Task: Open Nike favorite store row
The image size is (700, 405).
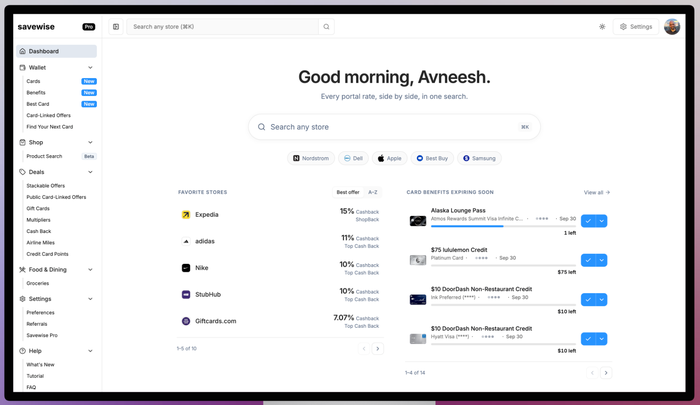Action: point(280,268)
